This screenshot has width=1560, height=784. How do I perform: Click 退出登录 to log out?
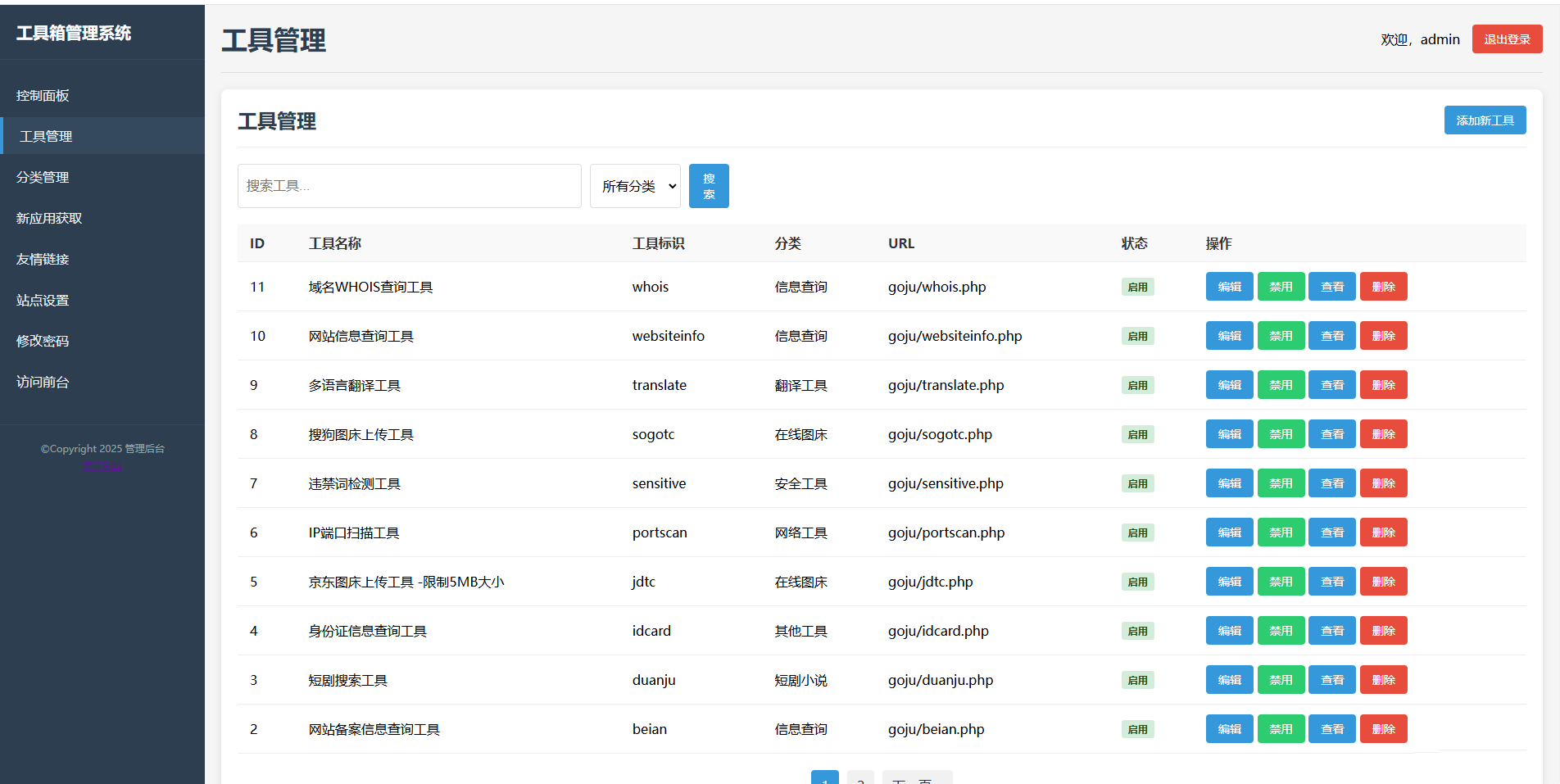click(x=1506, y=39)
